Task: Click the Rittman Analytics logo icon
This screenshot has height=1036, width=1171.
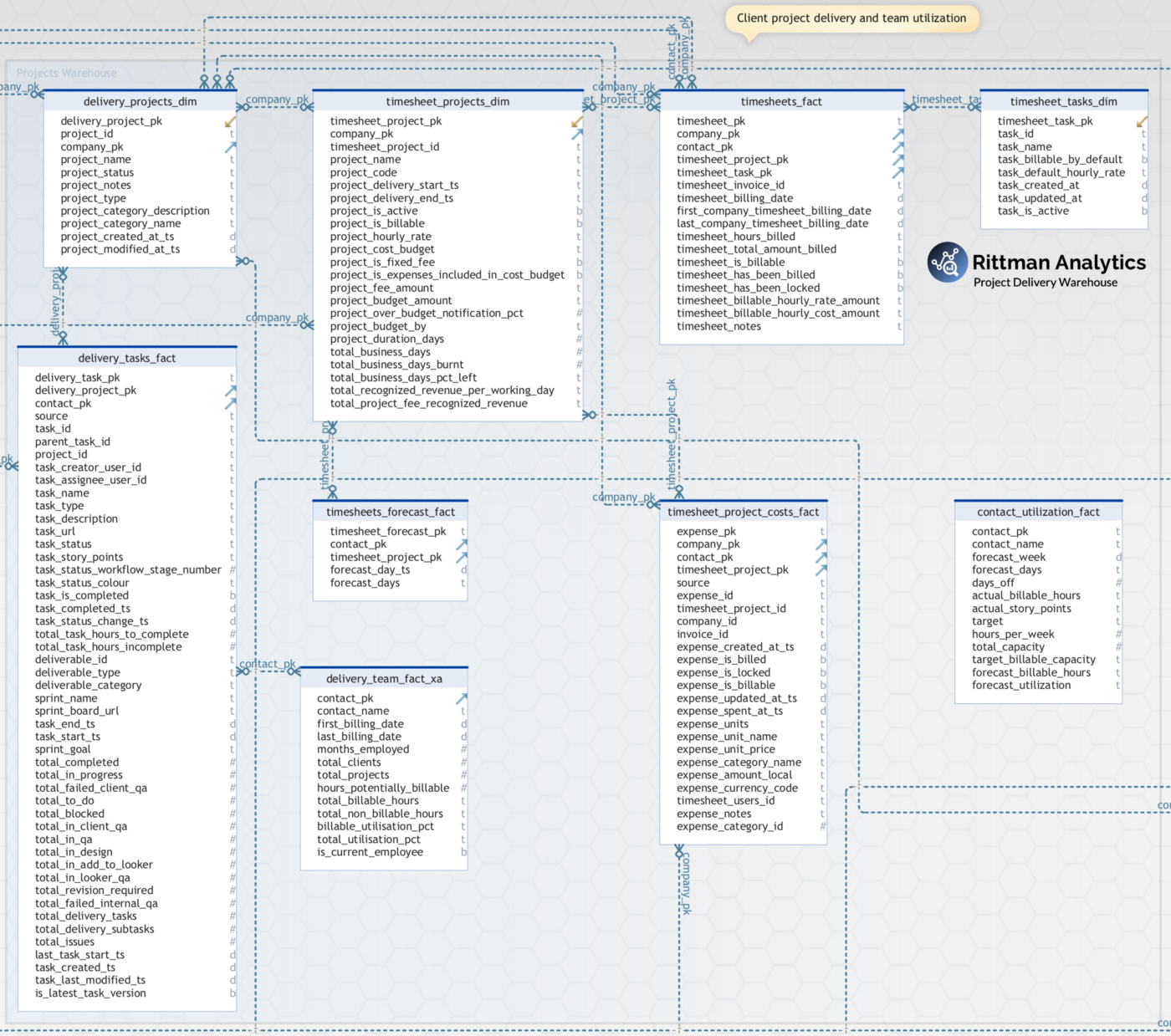Action: (947, 263)
